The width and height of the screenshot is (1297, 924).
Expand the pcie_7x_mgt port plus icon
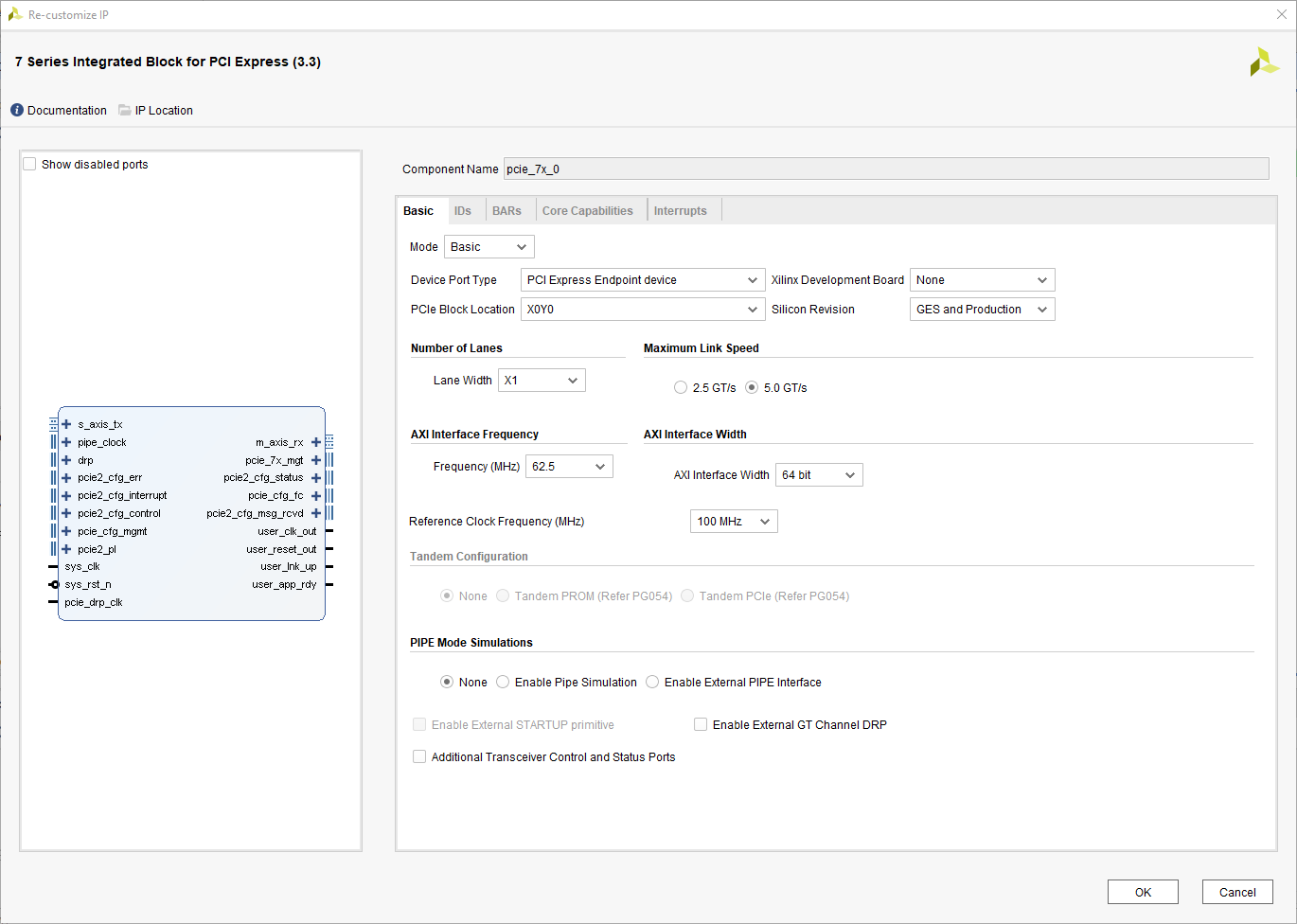click(x=316, y=460)
